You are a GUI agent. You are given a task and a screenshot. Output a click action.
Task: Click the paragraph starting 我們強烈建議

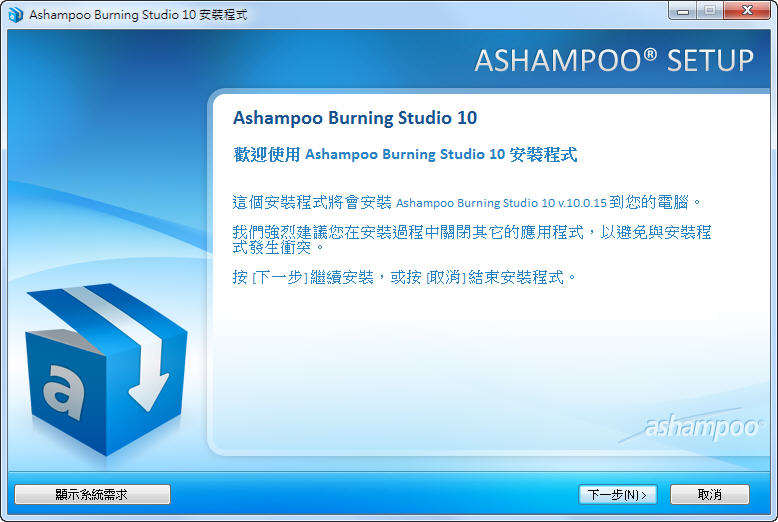pyautogui.click(x=472, y=239)
